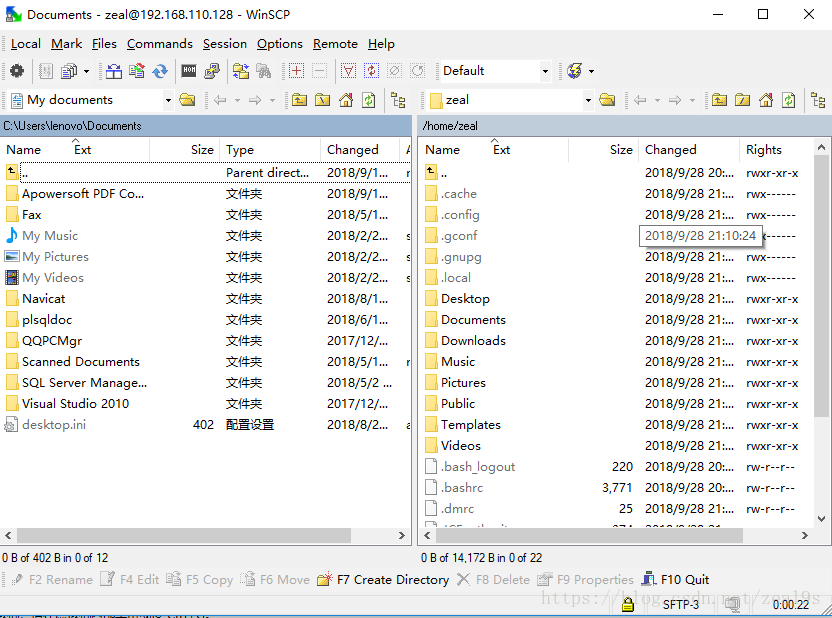
Task: Click the Select Files plus icon
Action: [x=296, y=71]
